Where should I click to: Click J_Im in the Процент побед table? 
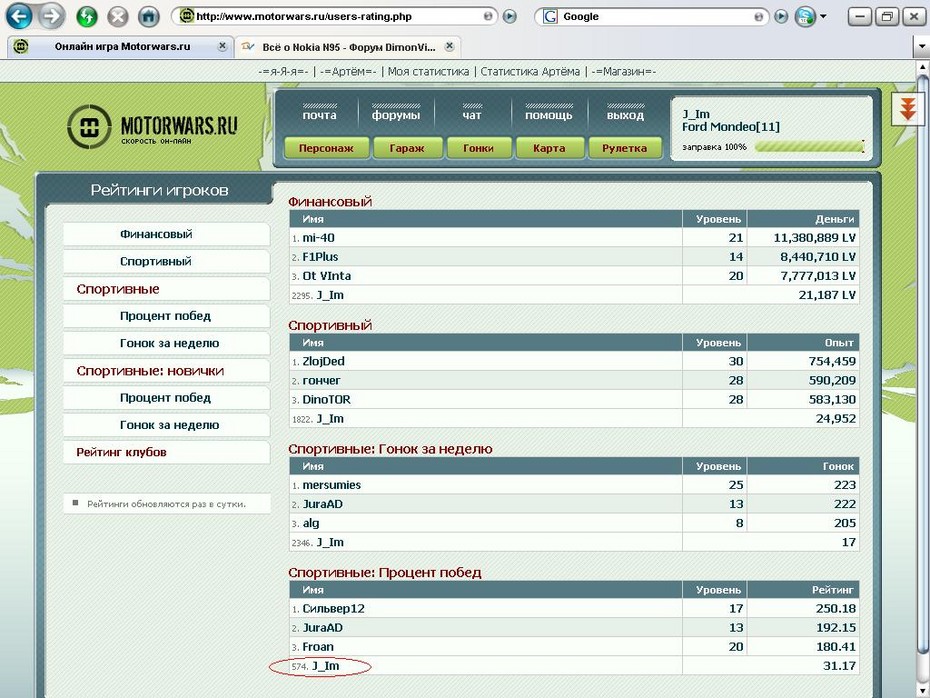point(326,666)
